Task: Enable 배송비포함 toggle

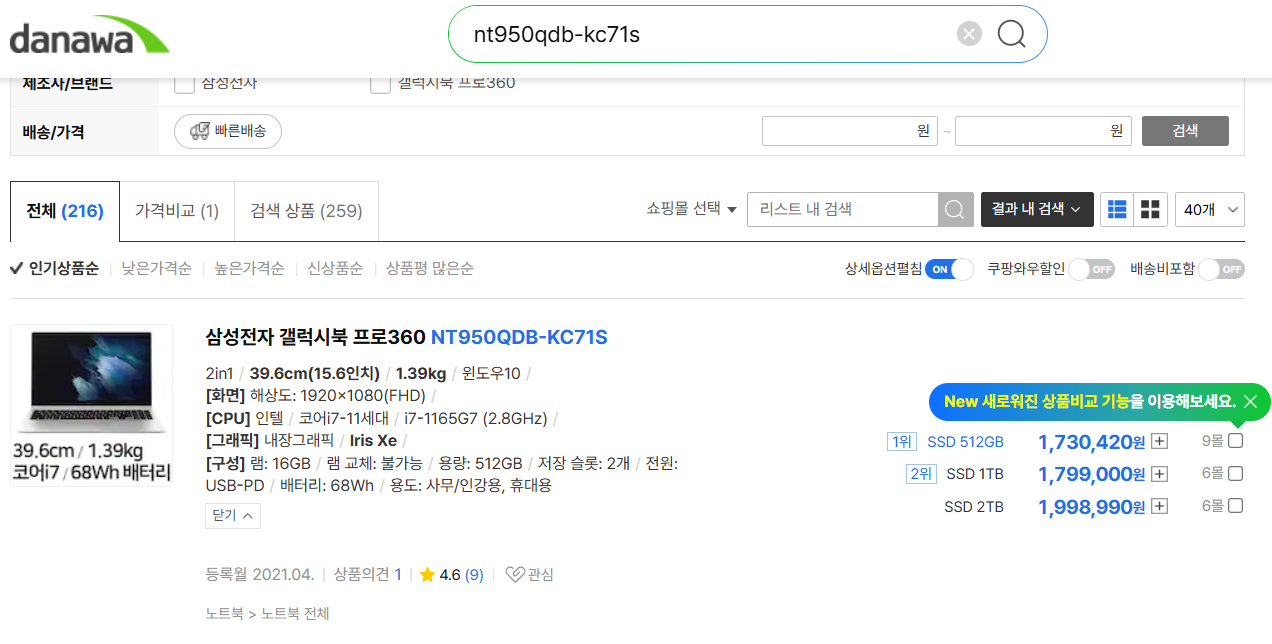Action: [1221, 269]
